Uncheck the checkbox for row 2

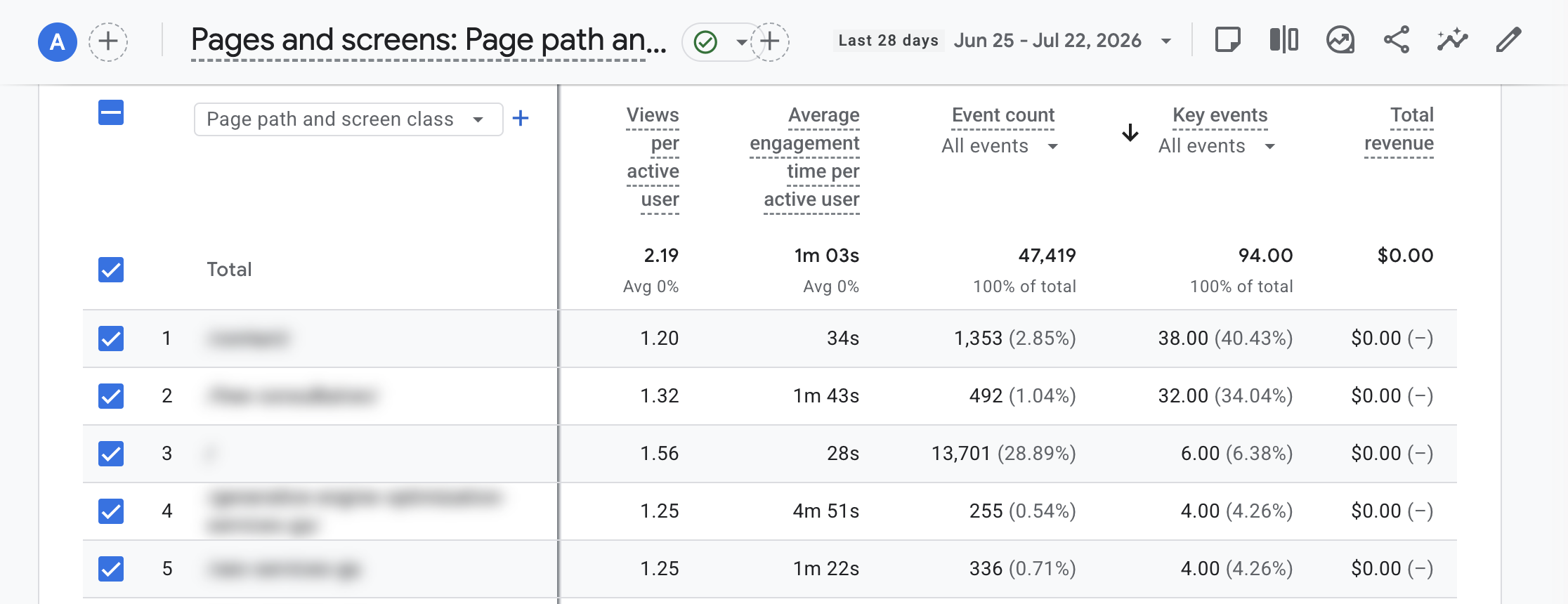pyautogui.click(x=111, y=396)
